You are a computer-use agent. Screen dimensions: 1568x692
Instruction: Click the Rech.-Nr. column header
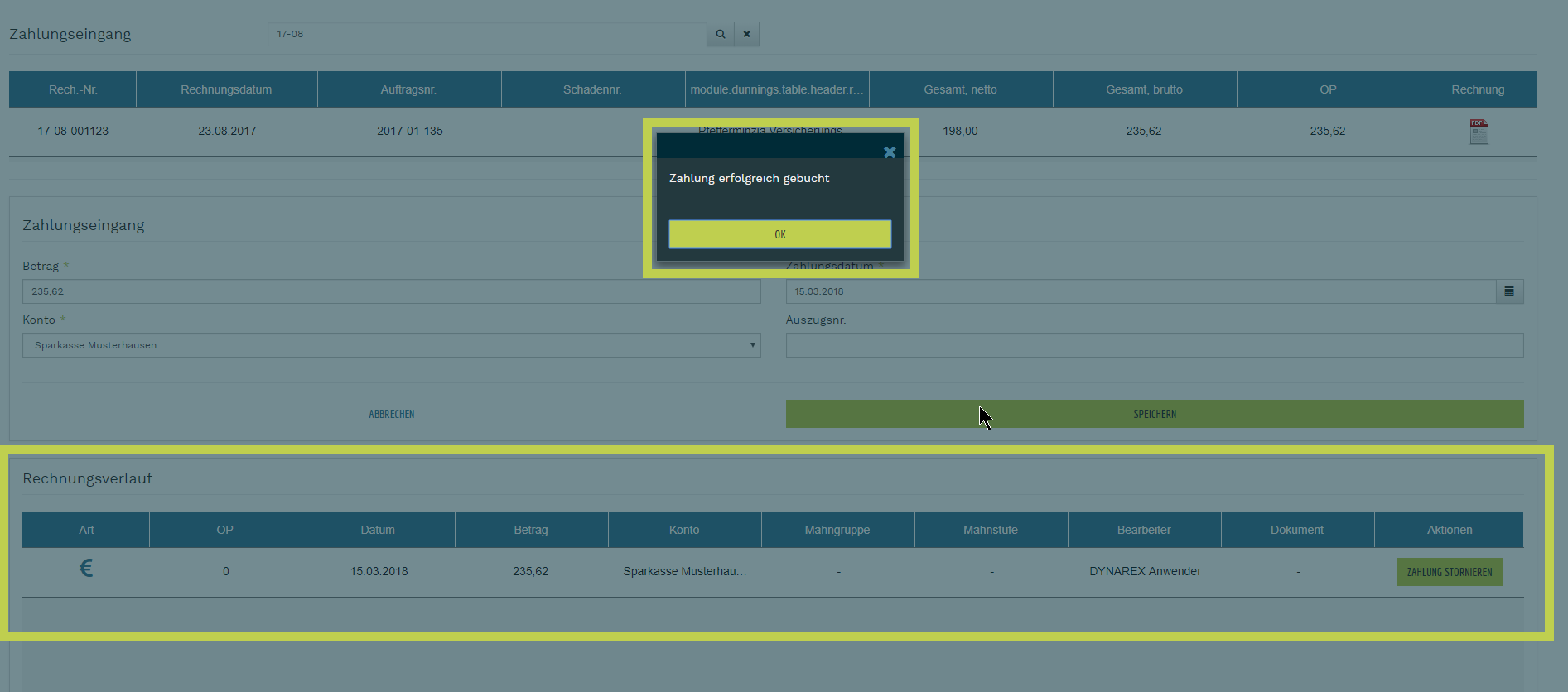coord(73,89)
